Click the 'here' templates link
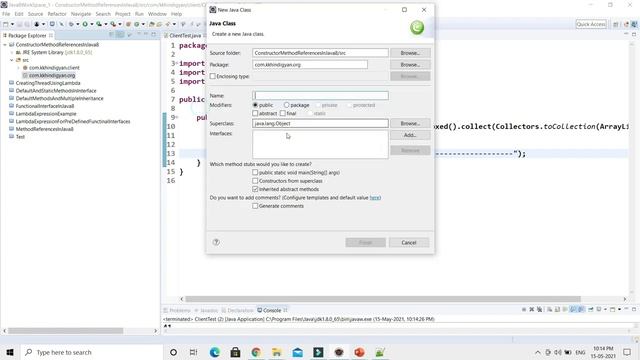 coord(375,198)
